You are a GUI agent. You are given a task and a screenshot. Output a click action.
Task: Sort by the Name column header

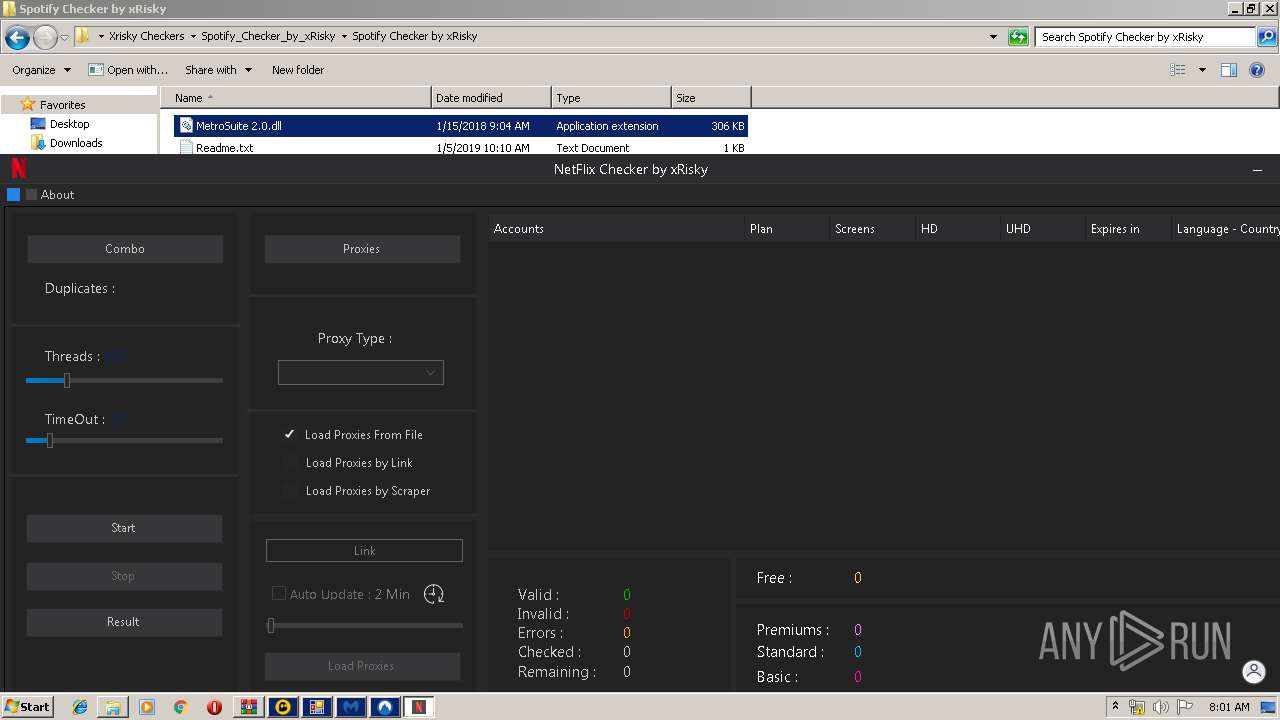coord(296,98)
